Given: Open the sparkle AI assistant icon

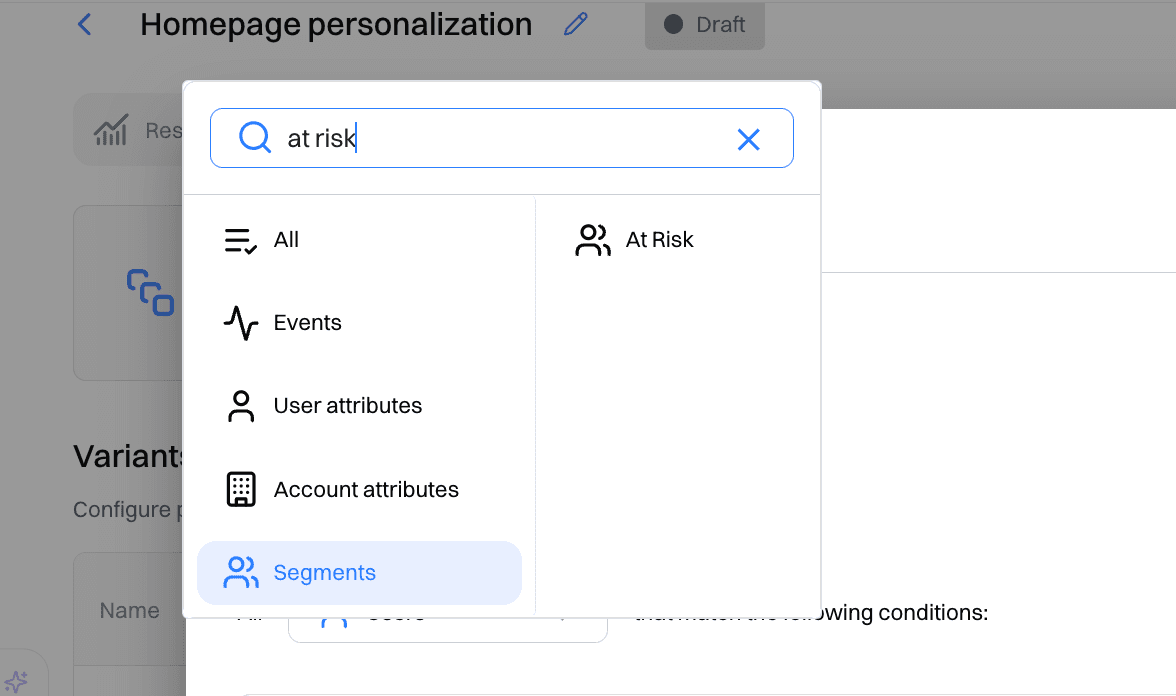Looking at the screenshot, I should [15, 683].
